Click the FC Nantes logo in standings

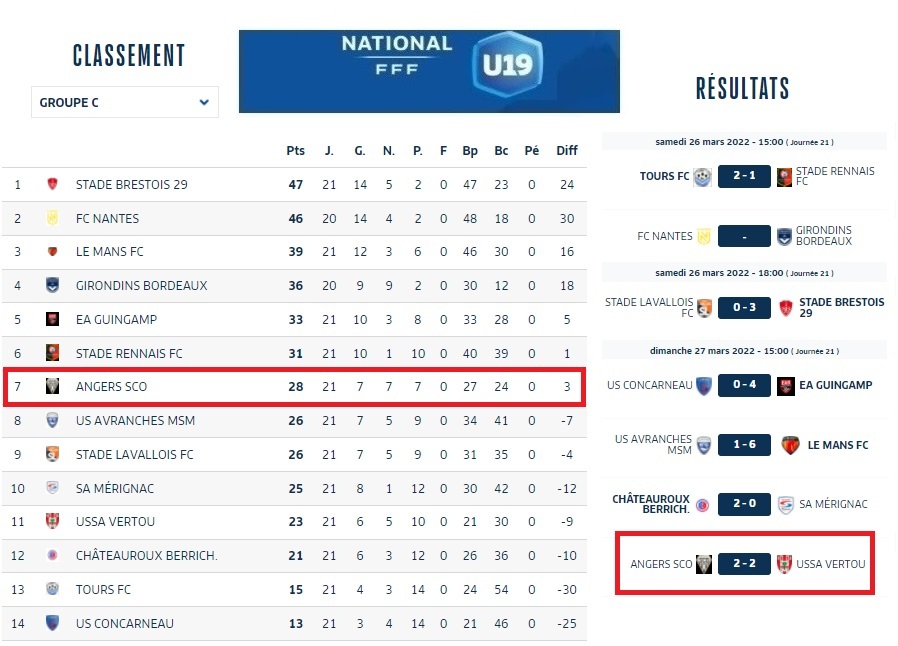pos(53,218)
